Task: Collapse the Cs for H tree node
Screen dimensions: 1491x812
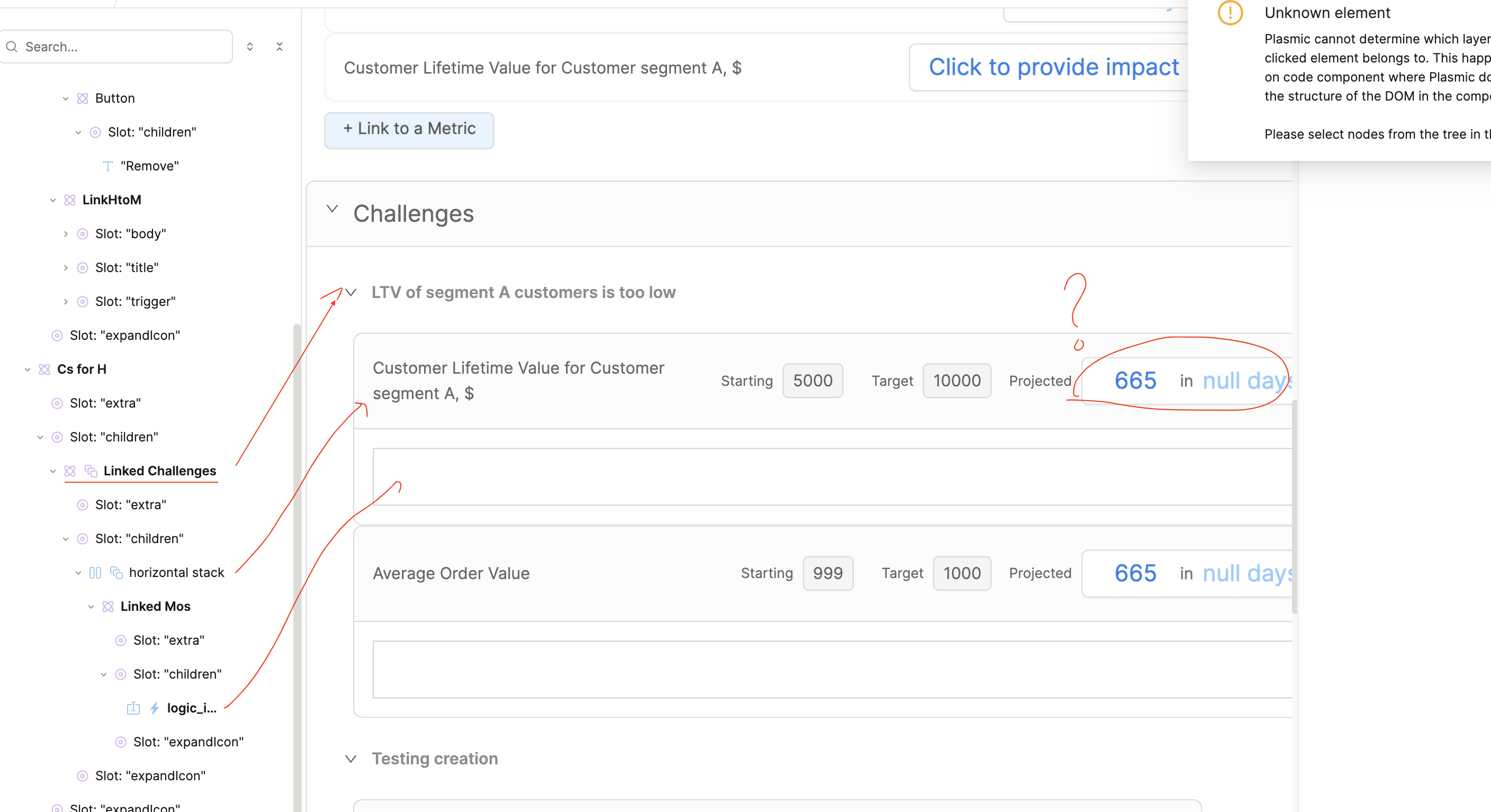Action: [x=27, y=369]
